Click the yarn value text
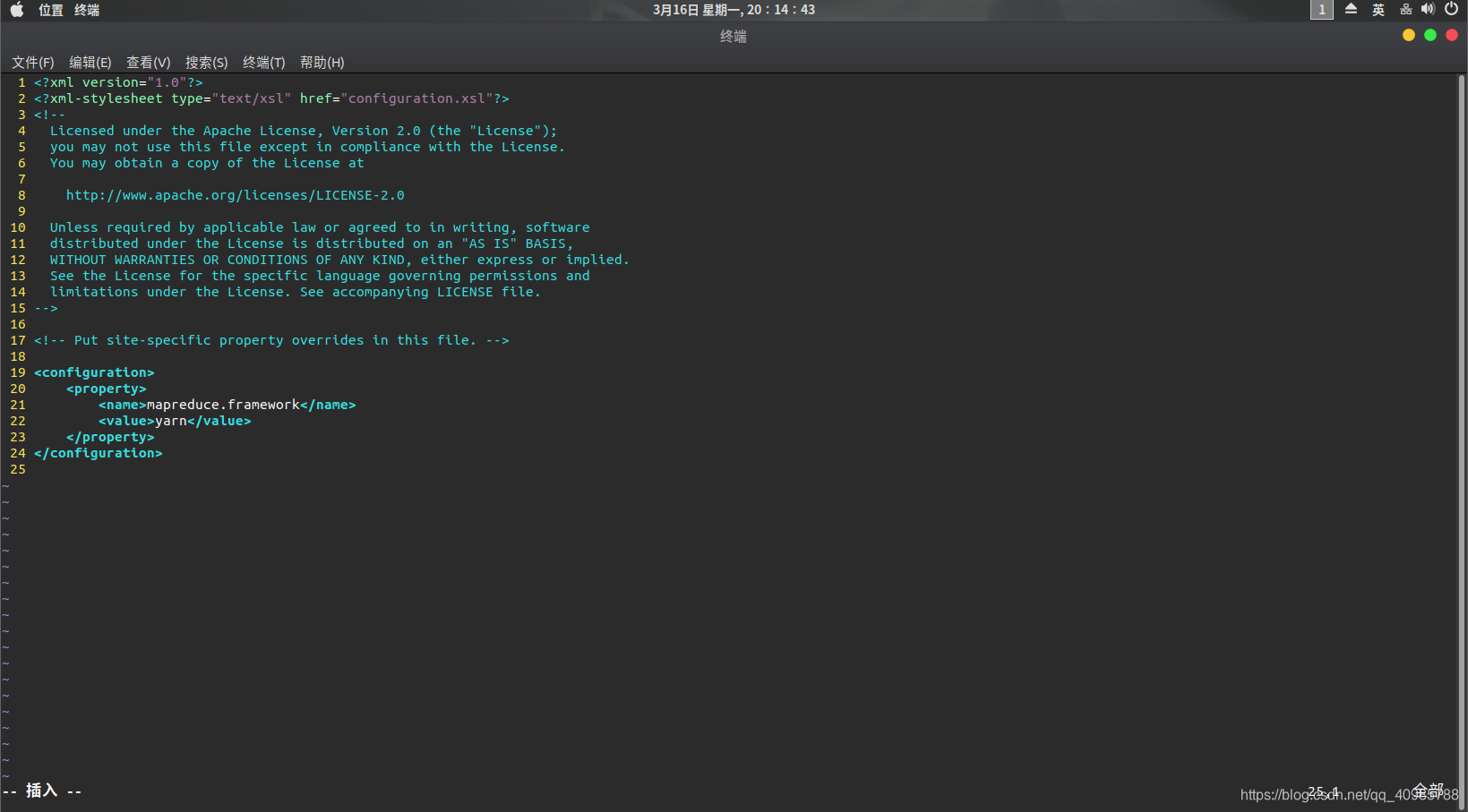 pos(171,421)
